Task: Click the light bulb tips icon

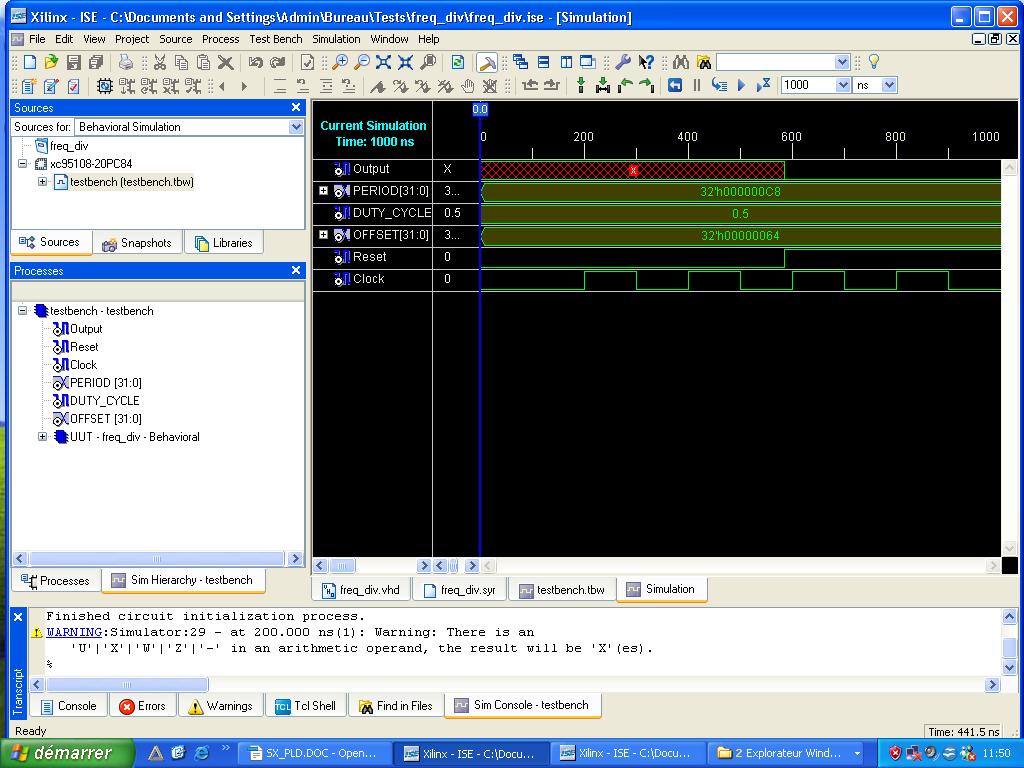Action: [873, 62]
